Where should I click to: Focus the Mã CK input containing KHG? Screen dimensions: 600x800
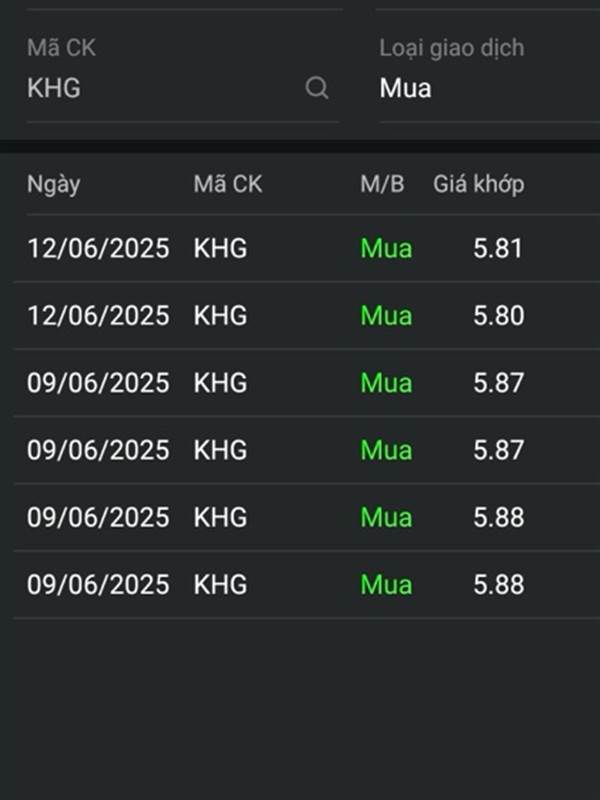160,89
